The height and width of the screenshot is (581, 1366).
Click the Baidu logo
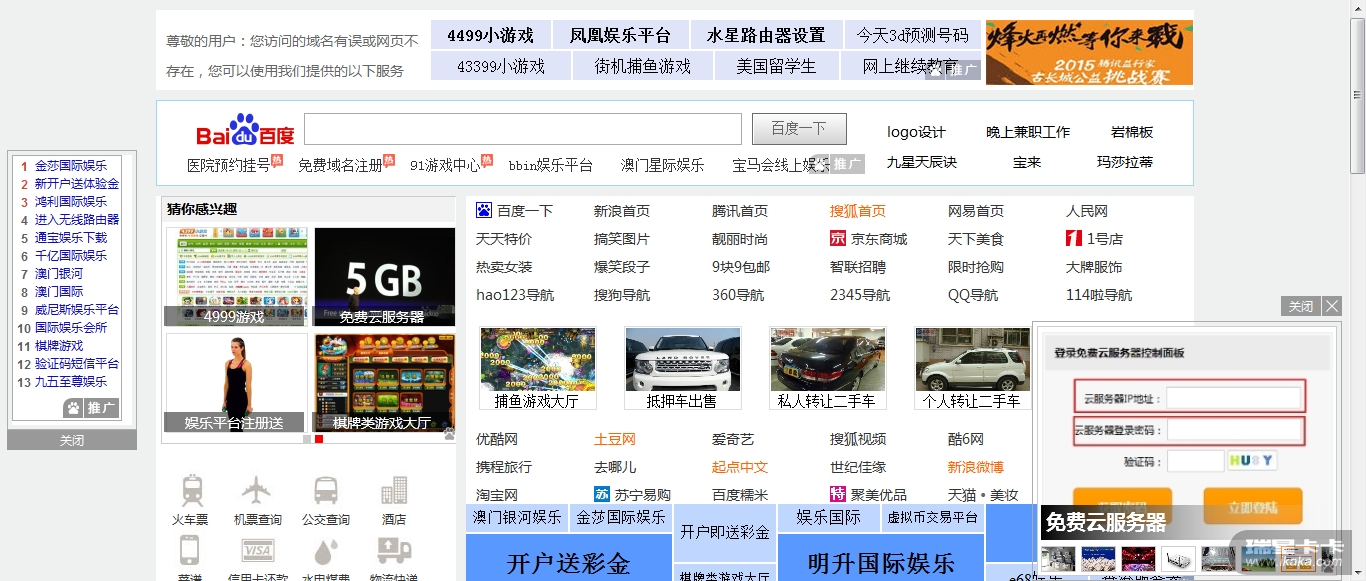coord(245,130)
